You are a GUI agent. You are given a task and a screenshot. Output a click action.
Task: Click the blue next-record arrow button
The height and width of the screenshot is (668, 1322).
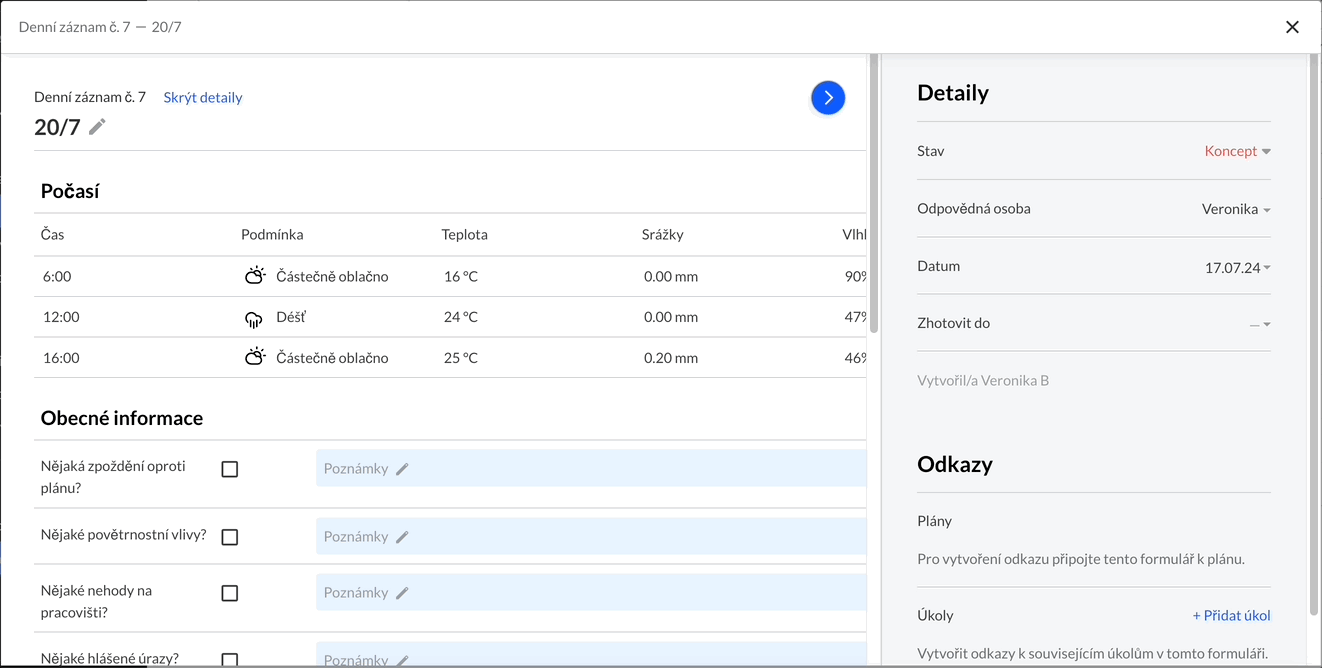pos(828,97)
